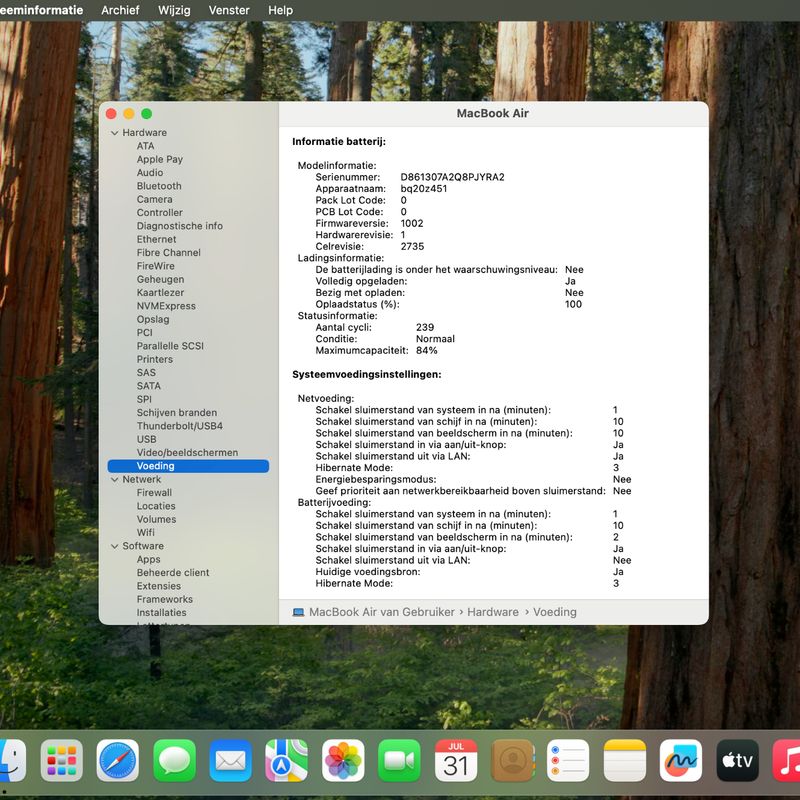Viewport: 800px width, 800px height.
Task: Open Reminders from the Dock
Action: pos(568,760)
